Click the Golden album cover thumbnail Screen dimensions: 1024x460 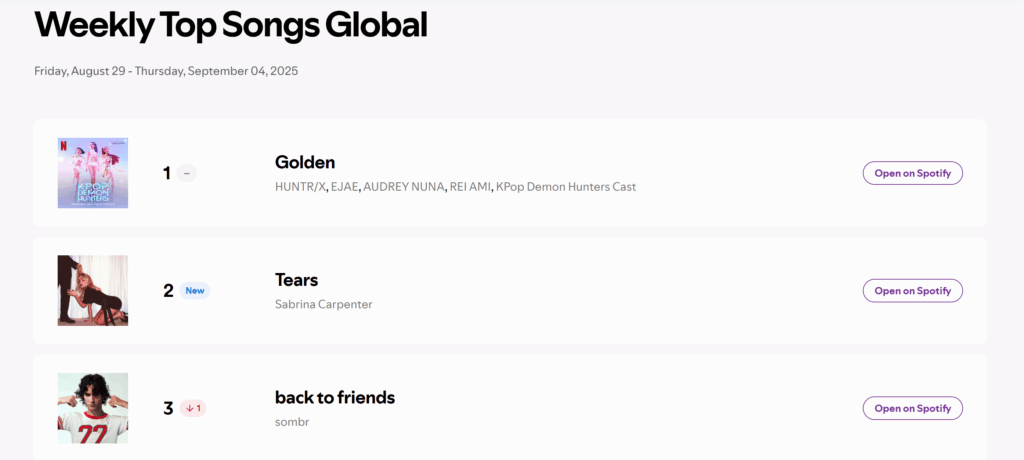click(93, 173)
